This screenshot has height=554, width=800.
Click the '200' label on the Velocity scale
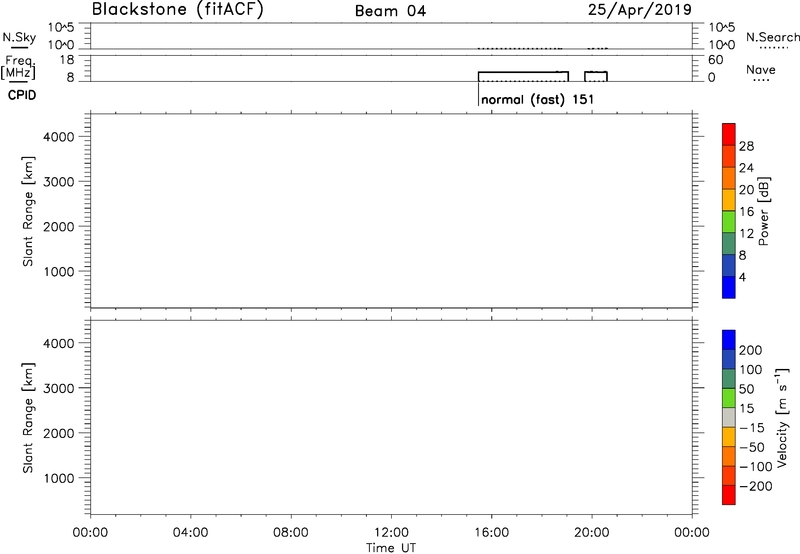pyautogui.click(x=751, y=350)
